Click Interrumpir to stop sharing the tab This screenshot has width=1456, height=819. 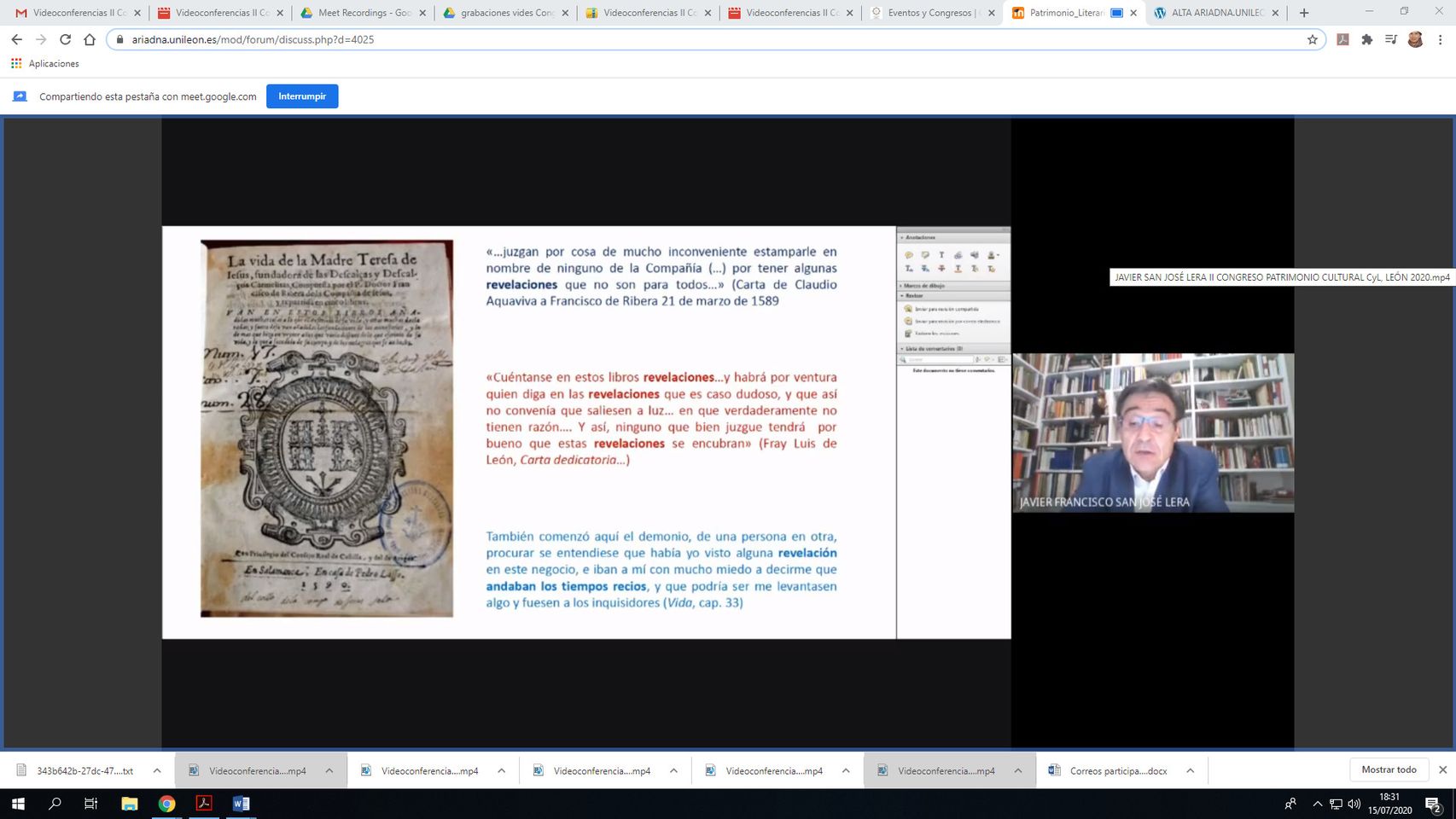point(302,96)
